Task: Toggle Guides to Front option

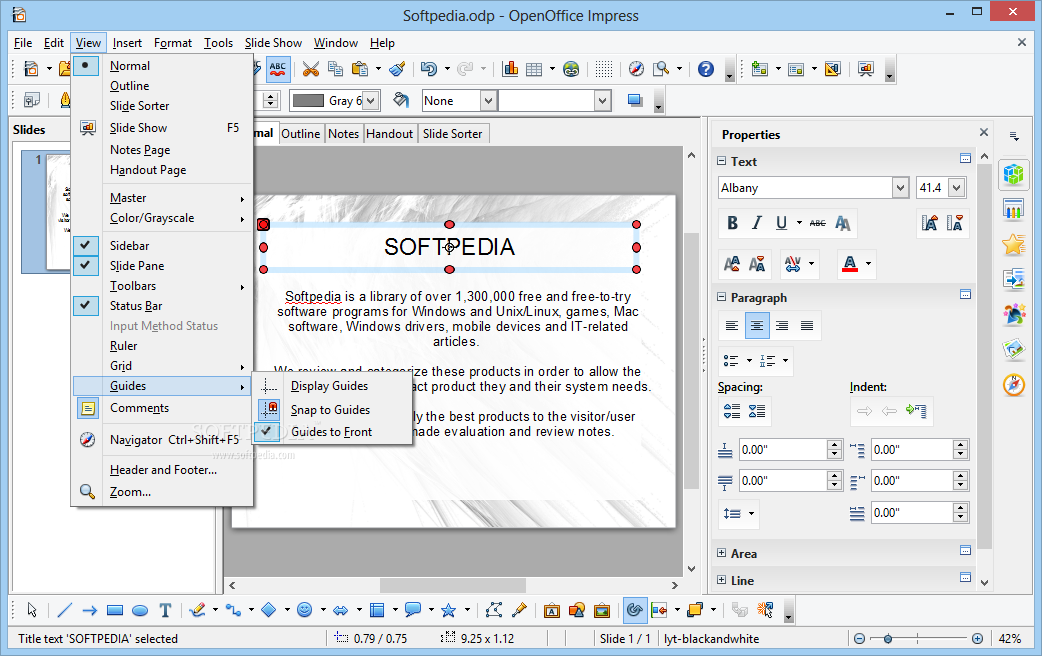Action: tap(332, 432)
